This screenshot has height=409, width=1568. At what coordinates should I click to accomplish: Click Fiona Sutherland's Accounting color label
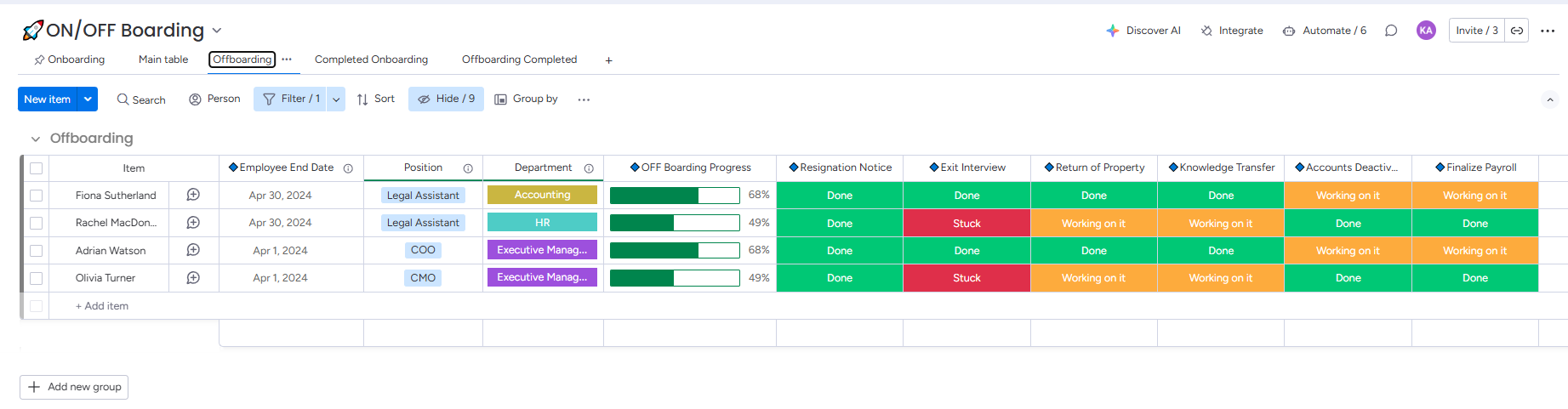543,195
